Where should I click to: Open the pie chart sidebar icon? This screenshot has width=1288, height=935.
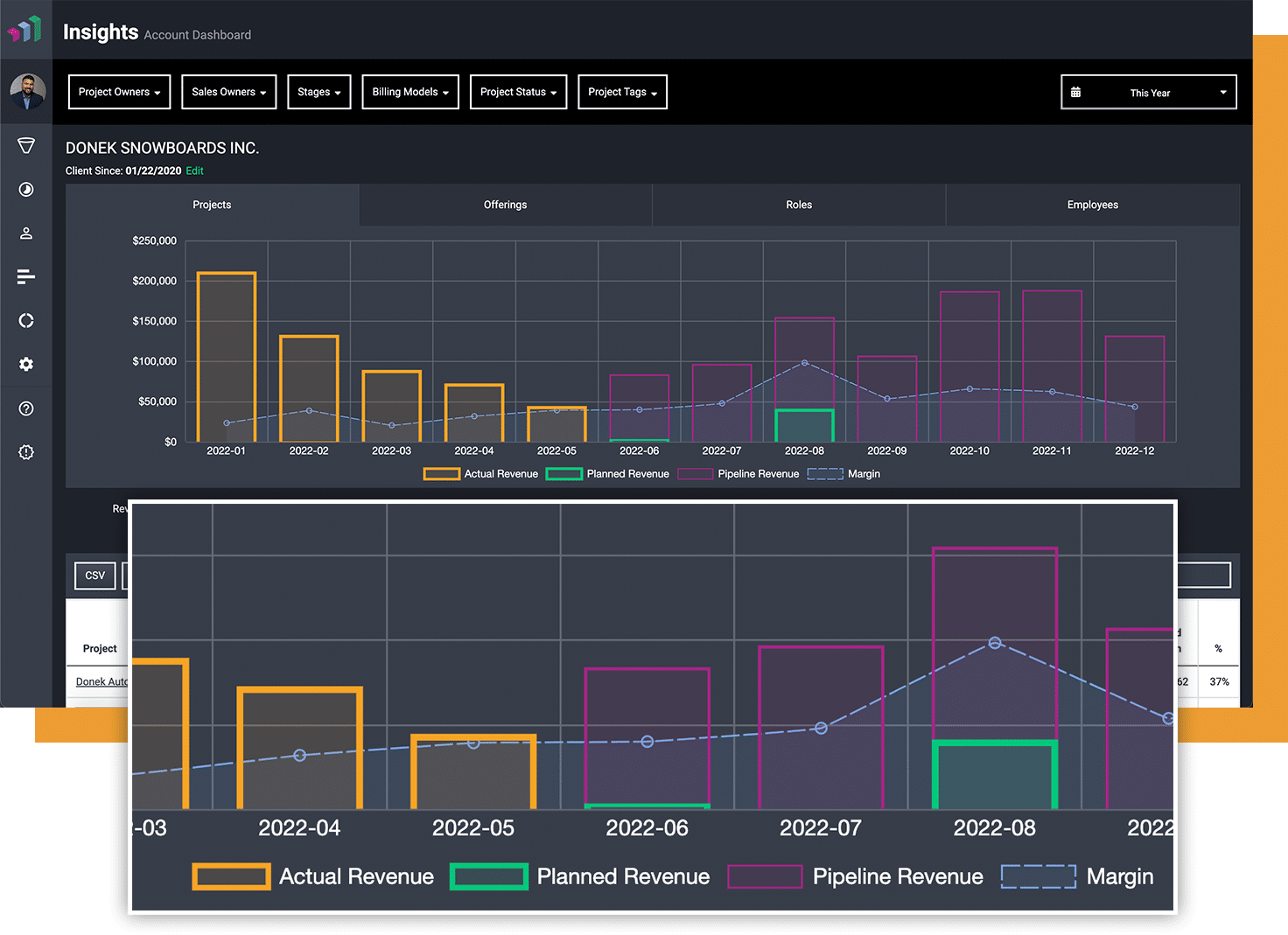tap(26, 190)
